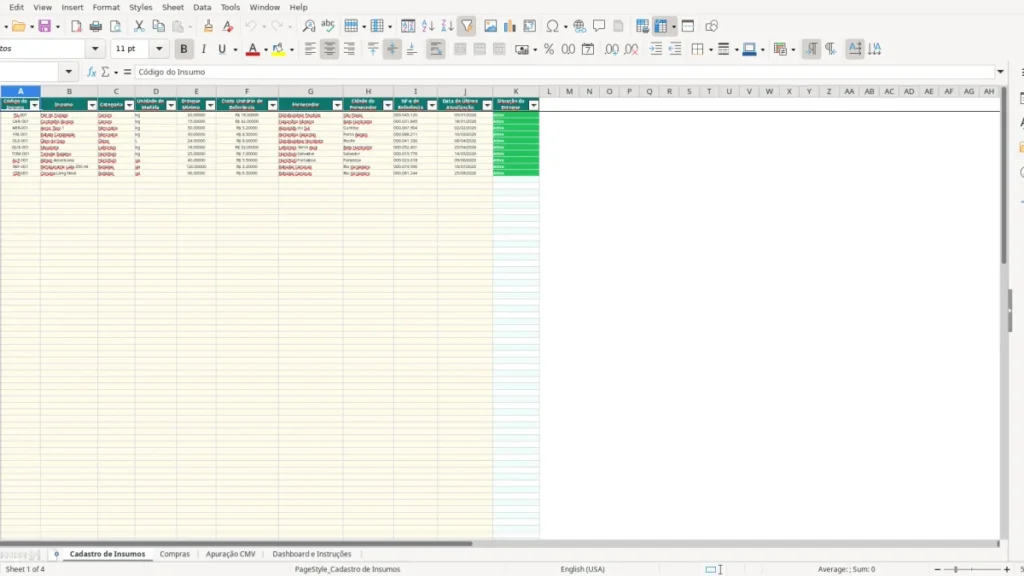Open the font size dropdown
The height and width of the screenshot is (576, 1024).
point(159,49)
